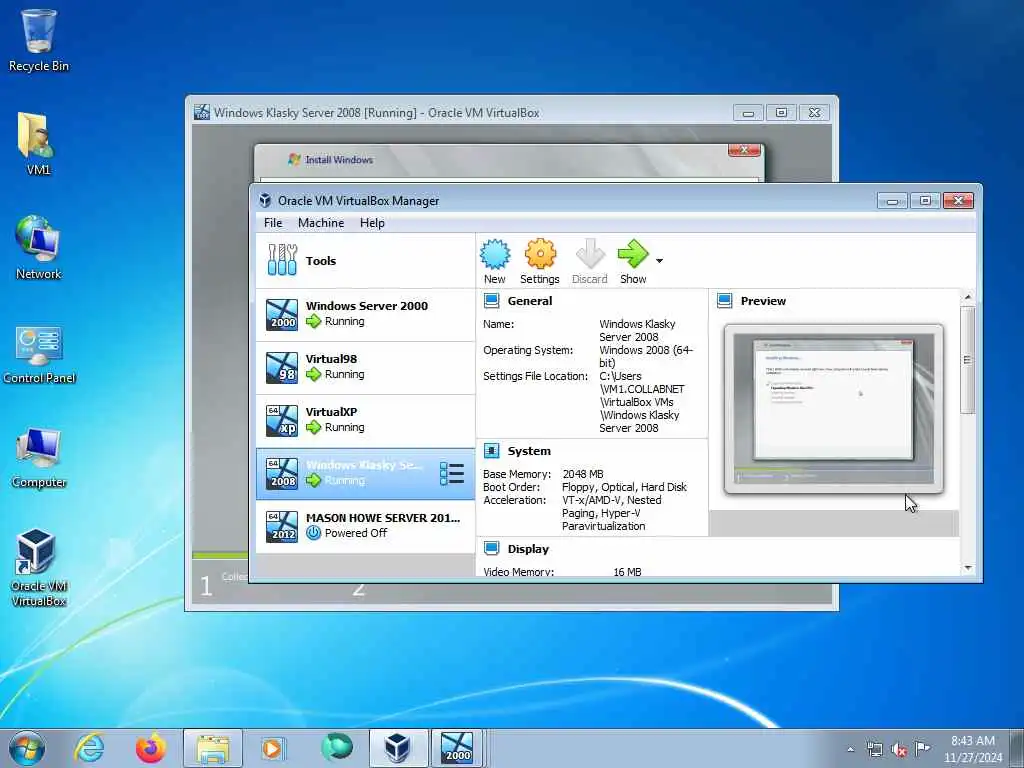
Task: Click the Powered Off status text
Action: [356, 533]
